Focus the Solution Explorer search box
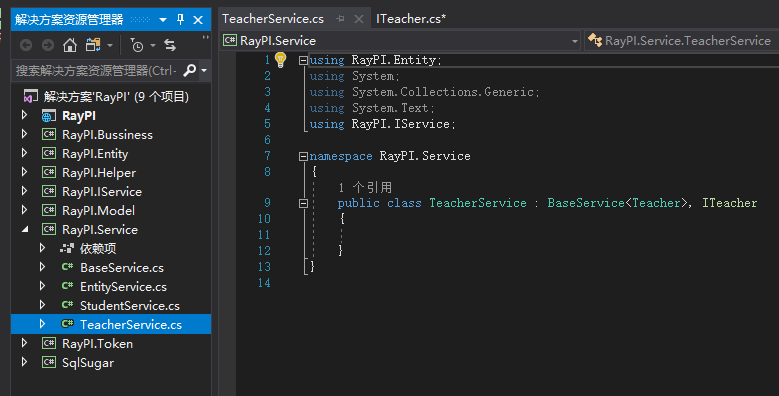 [x=97, y=71]
